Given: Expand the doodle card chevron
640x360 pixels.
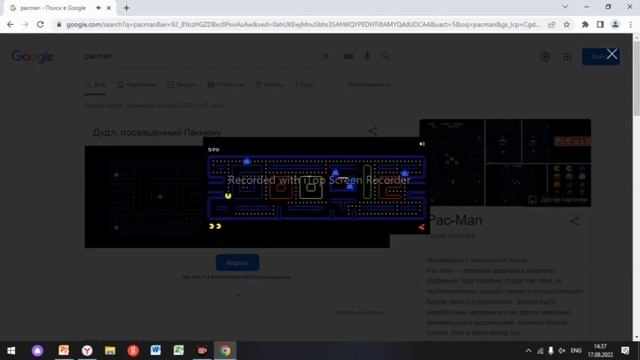Looking at the screenshot, I should click(x=237, y=295).
